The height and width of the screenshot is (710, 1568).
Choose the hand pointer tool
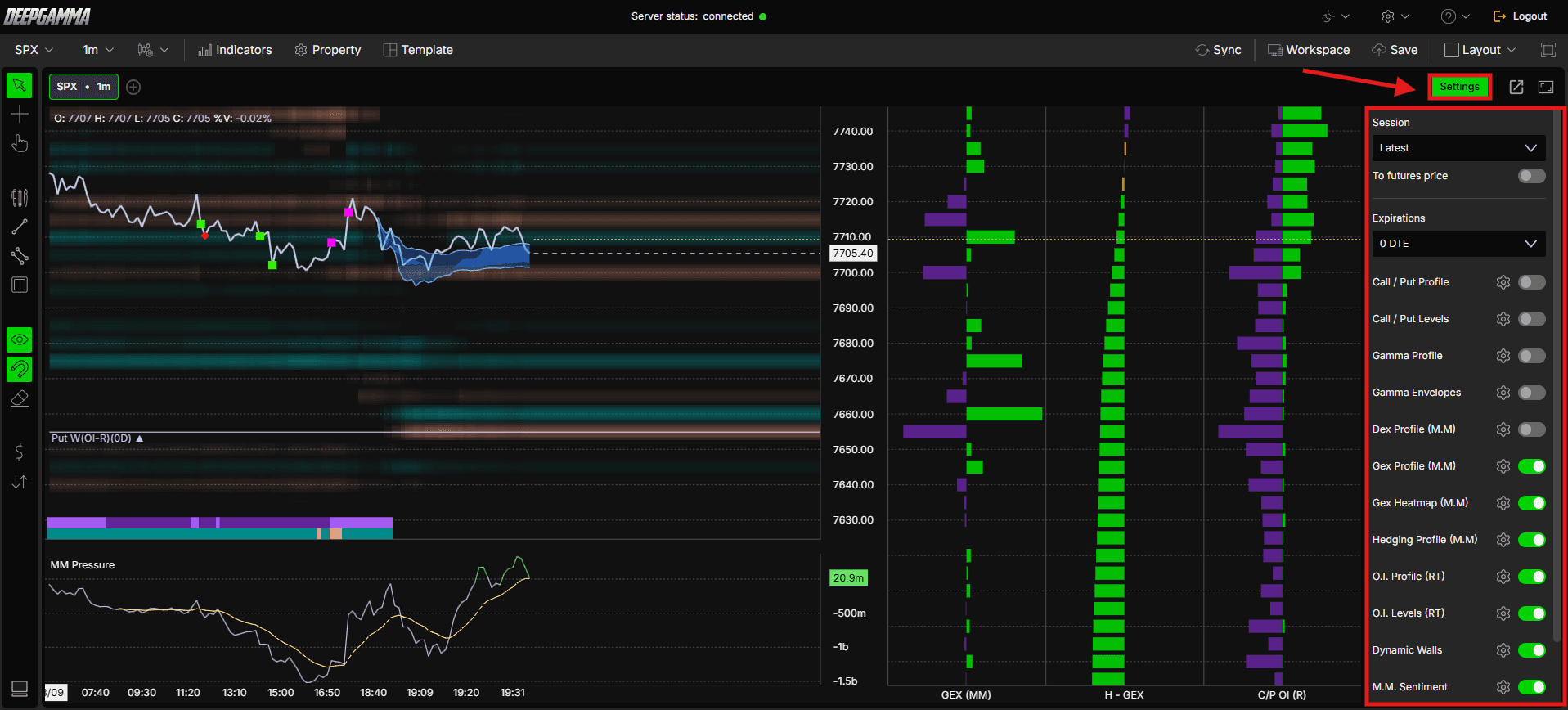click(x=20, y=144)
